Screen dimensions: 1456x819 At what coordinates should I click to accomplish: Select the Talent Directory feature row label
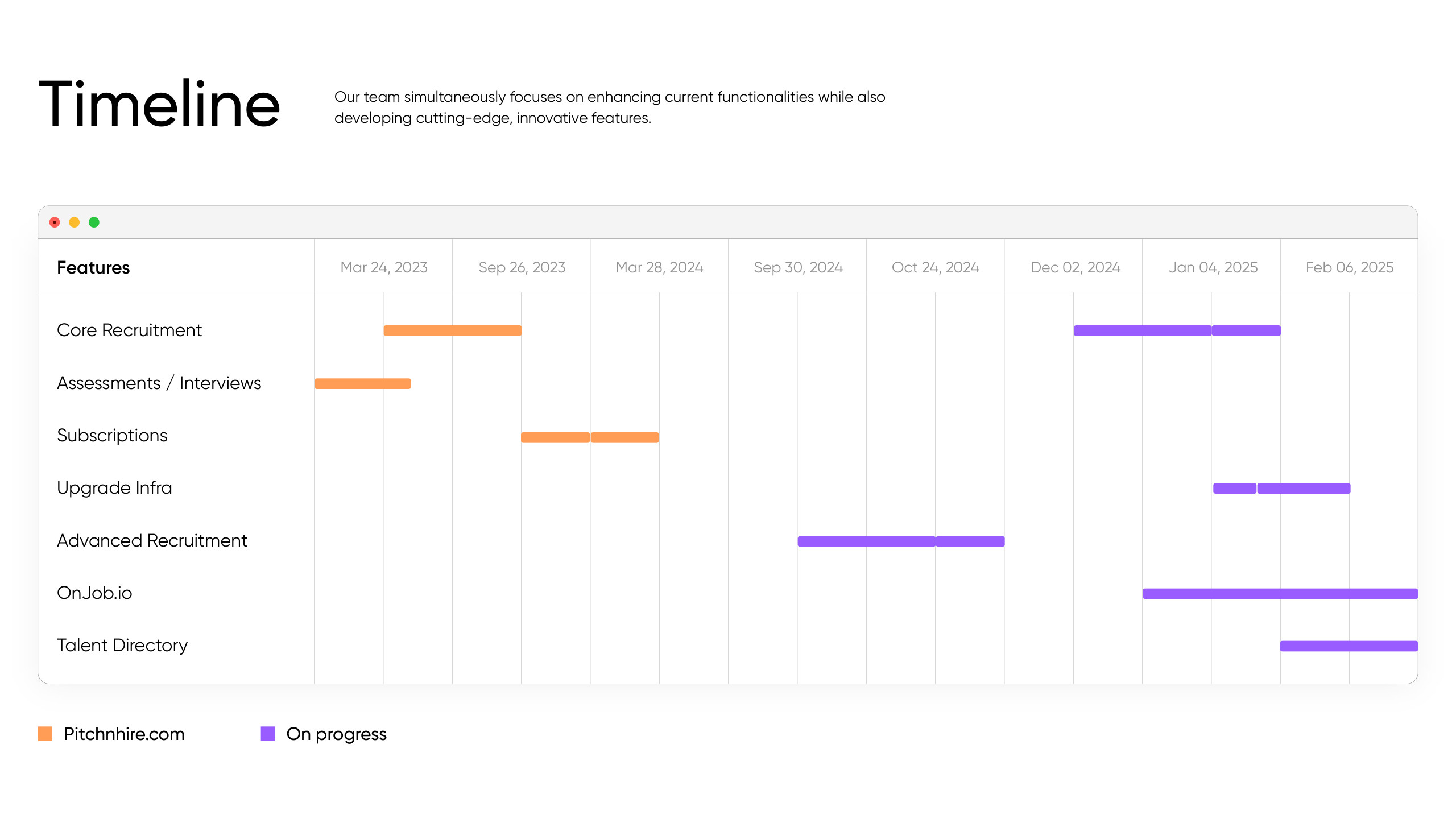point(122,646)
